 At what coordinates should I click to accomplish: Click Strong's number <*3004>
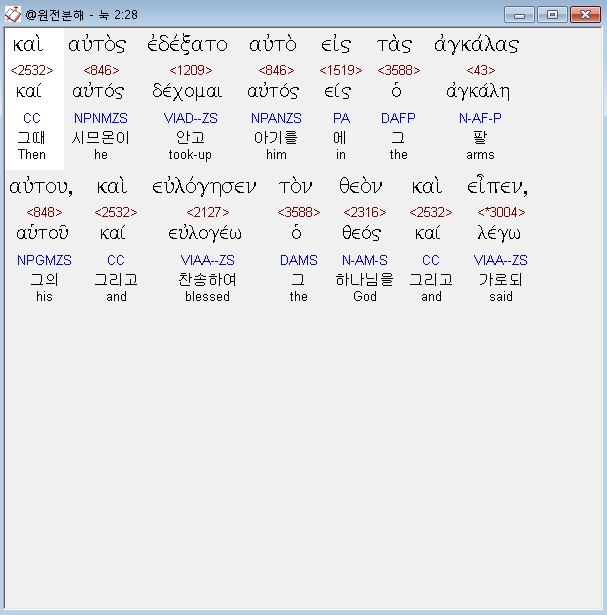[x=501, y=212]
